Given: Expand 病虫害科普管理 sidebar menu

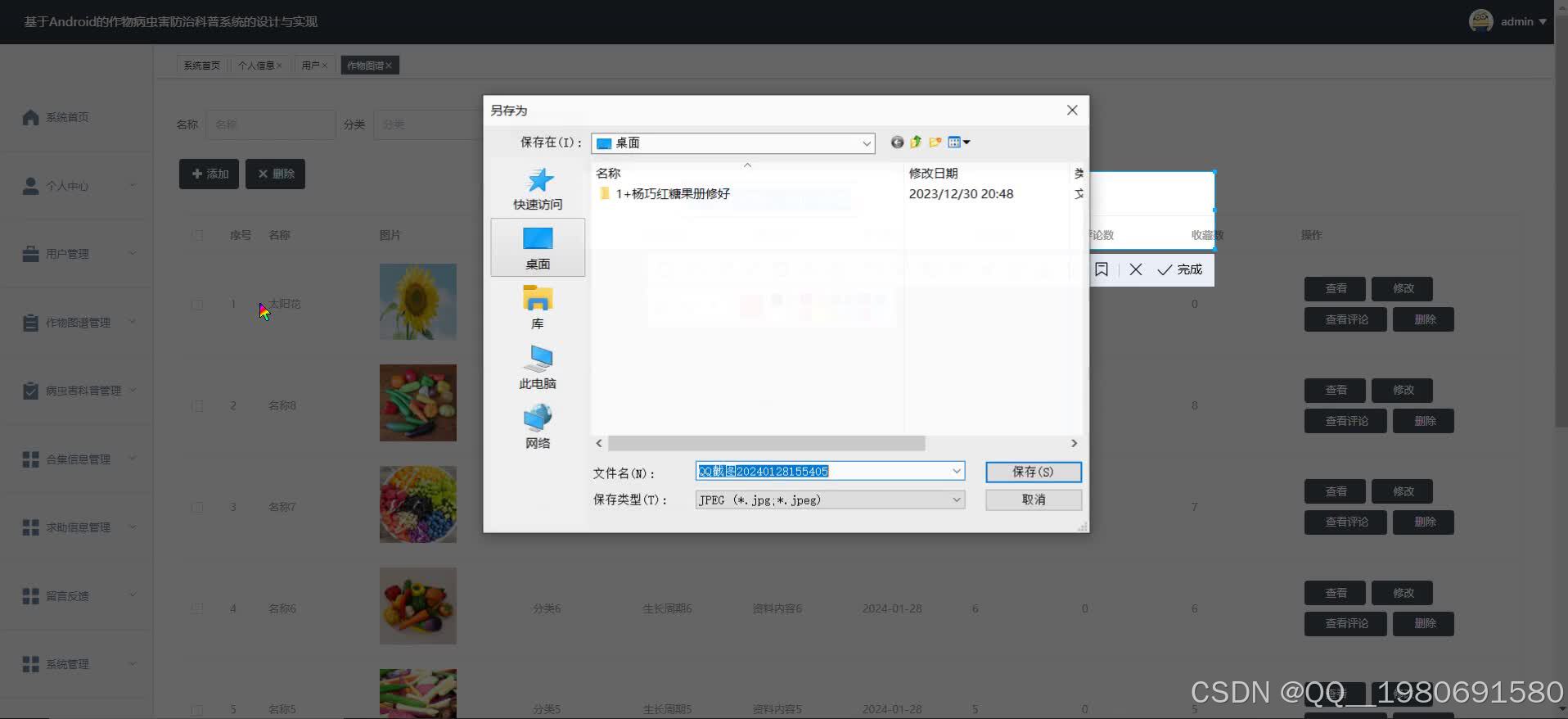Looking at the screenshot, I should 76,391.
